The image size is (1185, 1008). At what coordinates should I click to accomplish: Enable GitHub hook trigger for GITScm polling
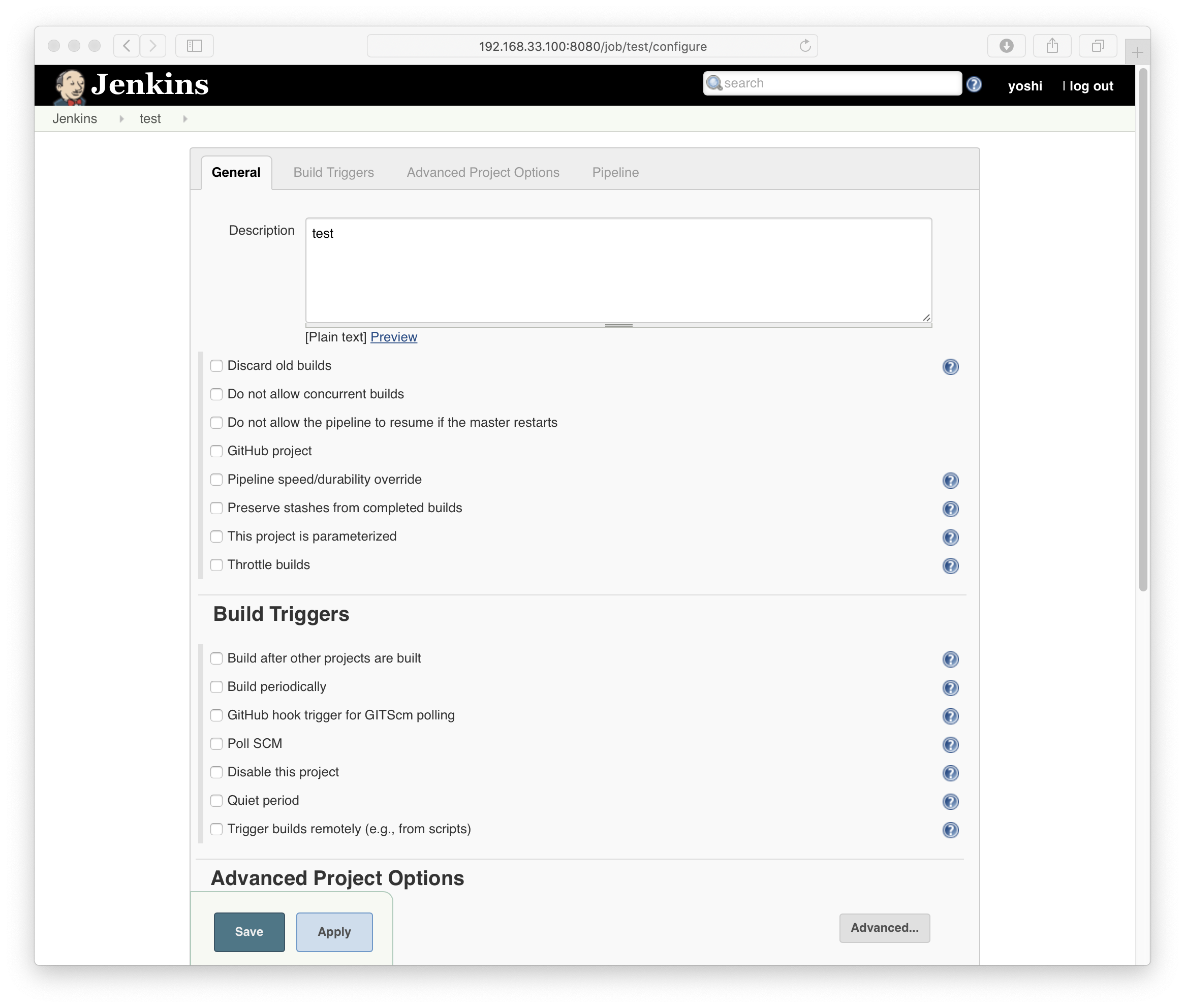point(216,715)
